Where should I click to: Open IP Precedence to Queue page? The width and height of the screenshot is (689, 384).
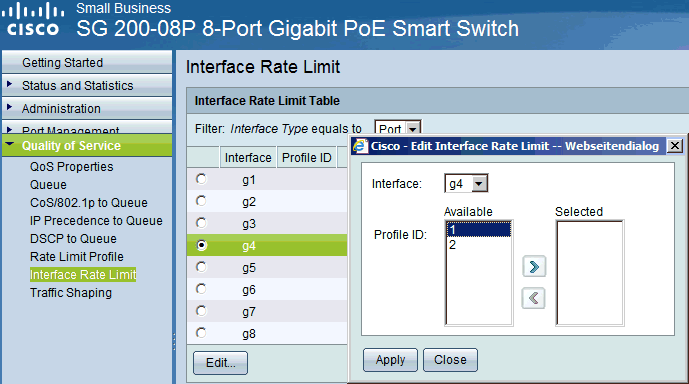pyautogui.click(x=96, y=221)
